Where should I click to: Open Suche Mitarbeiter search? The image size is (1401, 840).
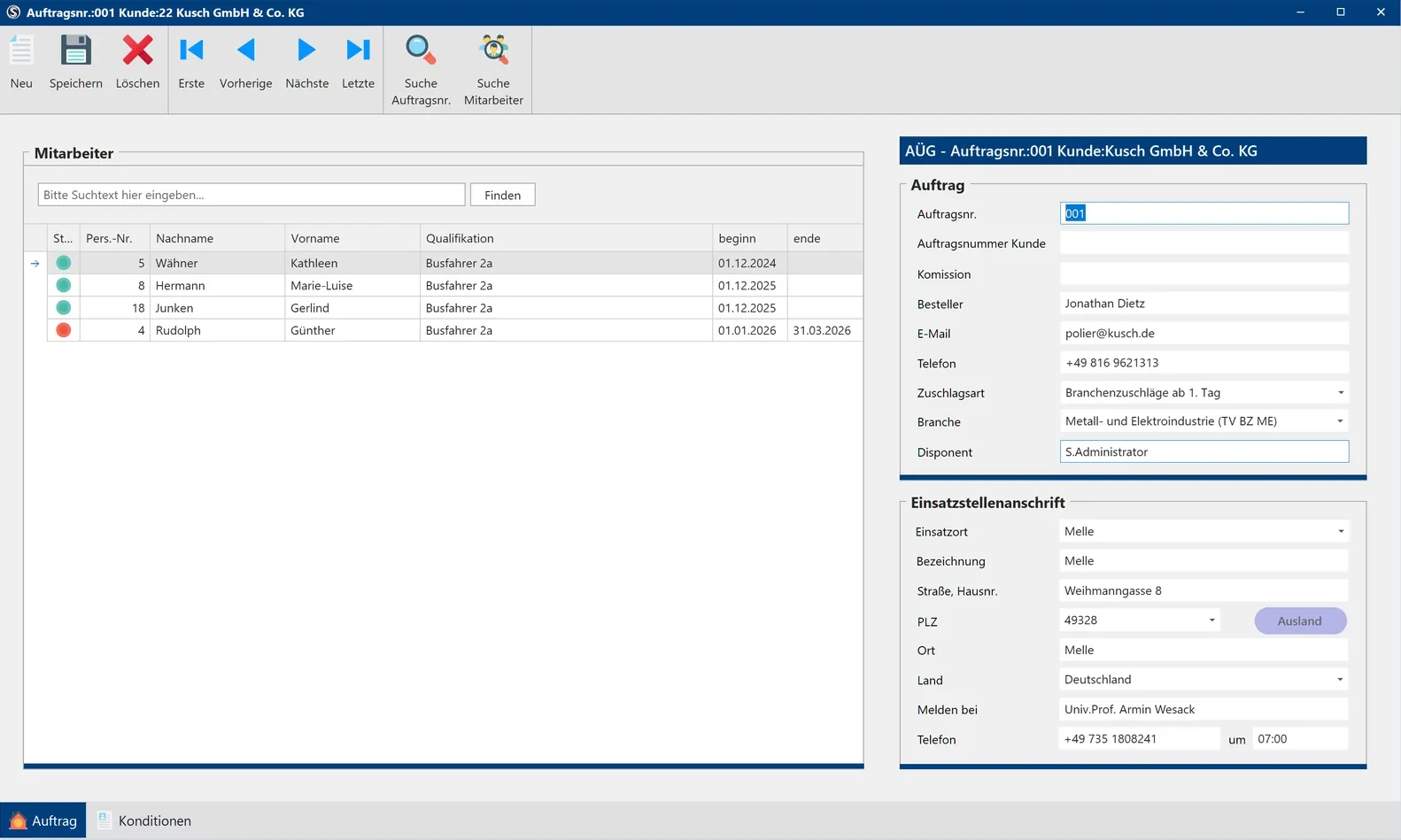pos(493,70)
